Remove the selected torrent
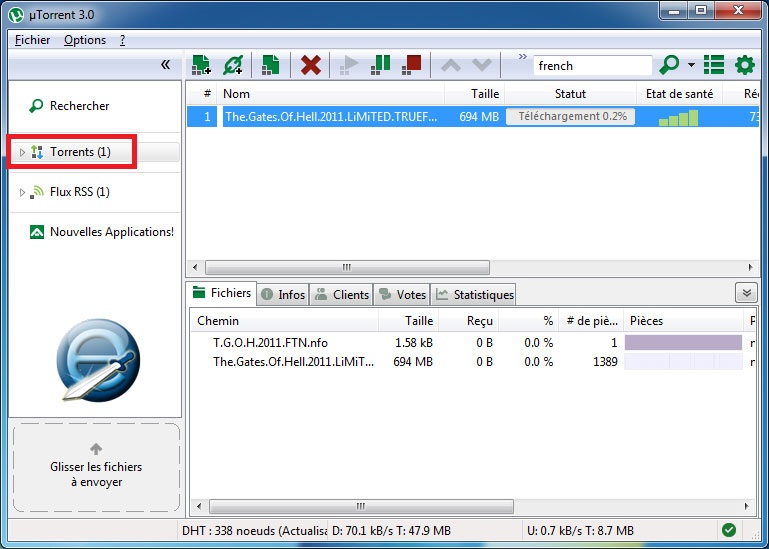Viewport: 769px width, 549px height. (x=310, y=65)
